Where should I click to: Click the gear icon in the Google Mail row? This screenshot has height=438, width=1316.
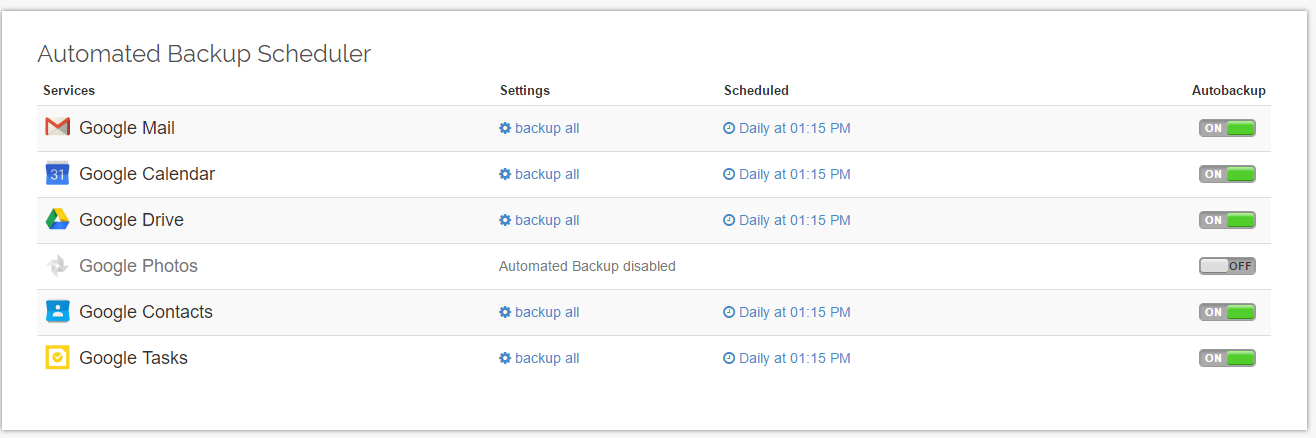coord(505,128)
